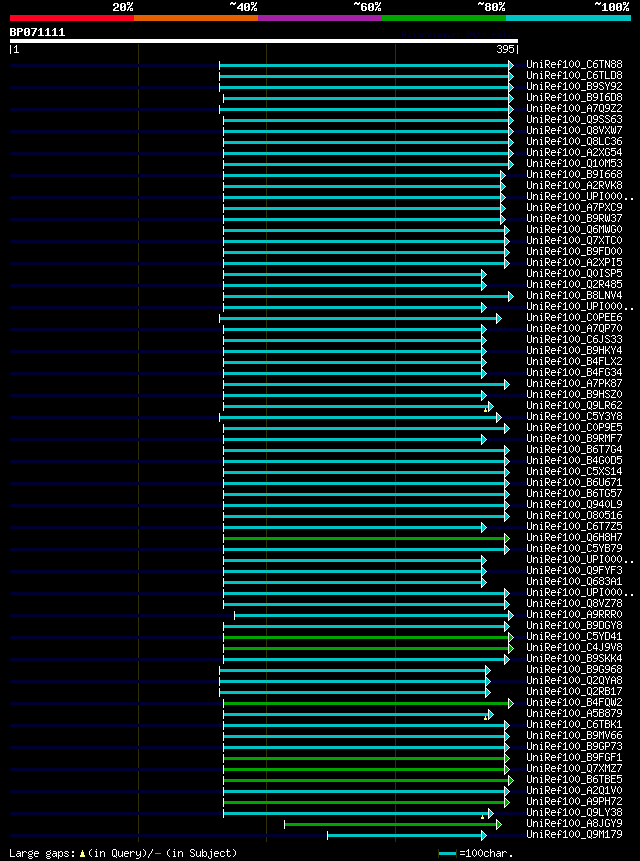The width and height of the screenshot is (640, 861).
Task: Select hit label UniRef100_B9RW37
Action: point(575,219)
